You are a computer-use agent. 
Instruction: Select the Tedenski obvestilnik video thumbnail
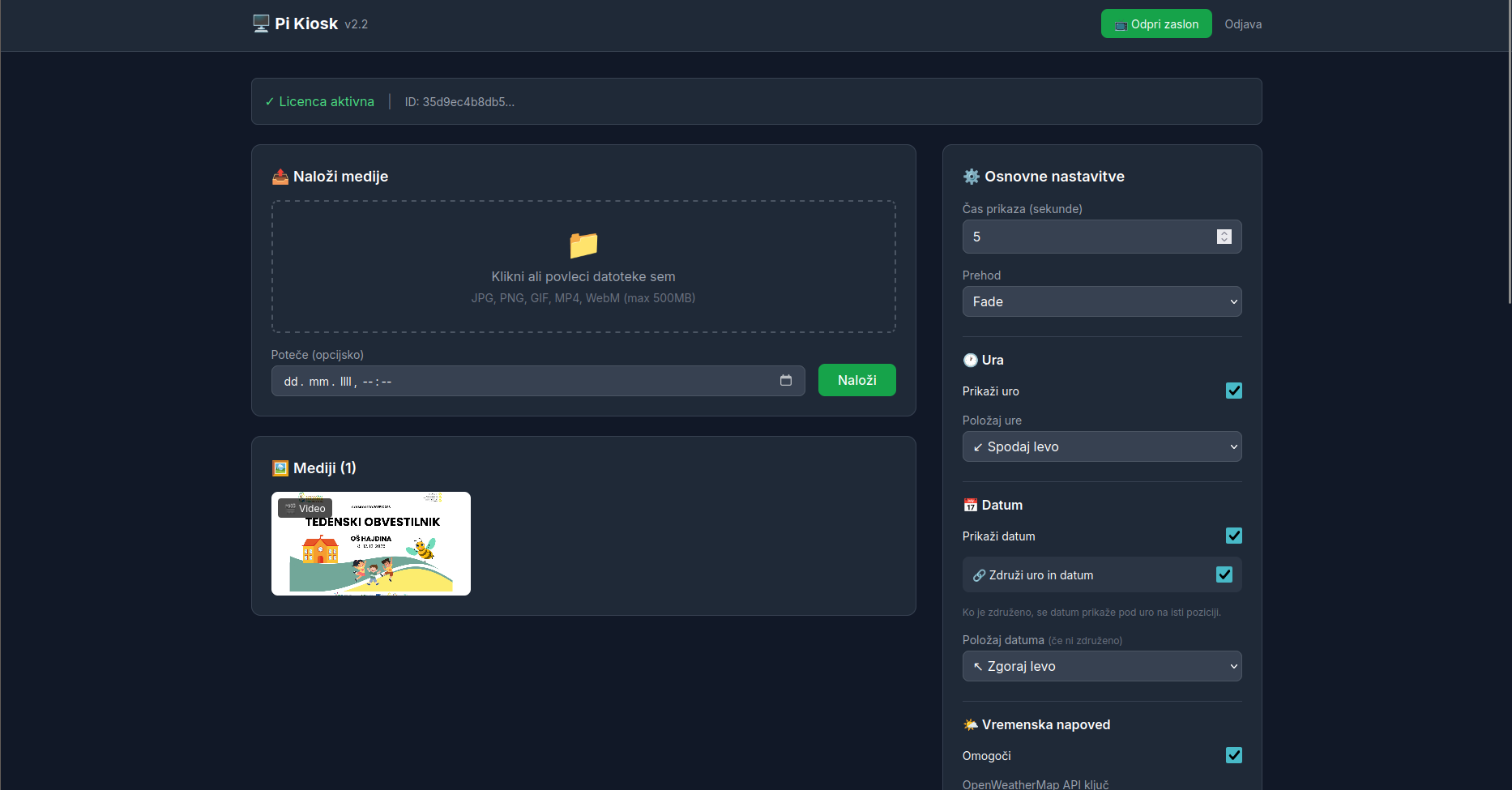coord(371,544)
